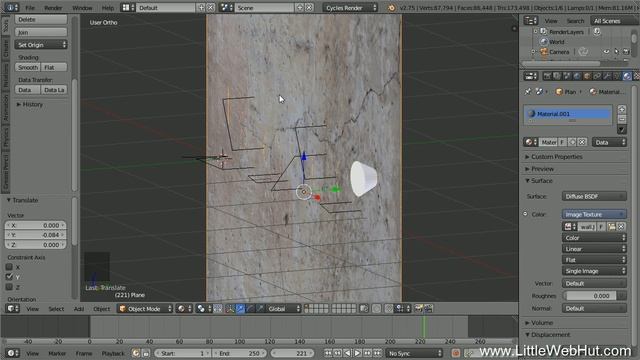The image size is (640, 360).
Task: Toggle fake user F button for material
Action: pyautogui.click(x=562, y=142)
